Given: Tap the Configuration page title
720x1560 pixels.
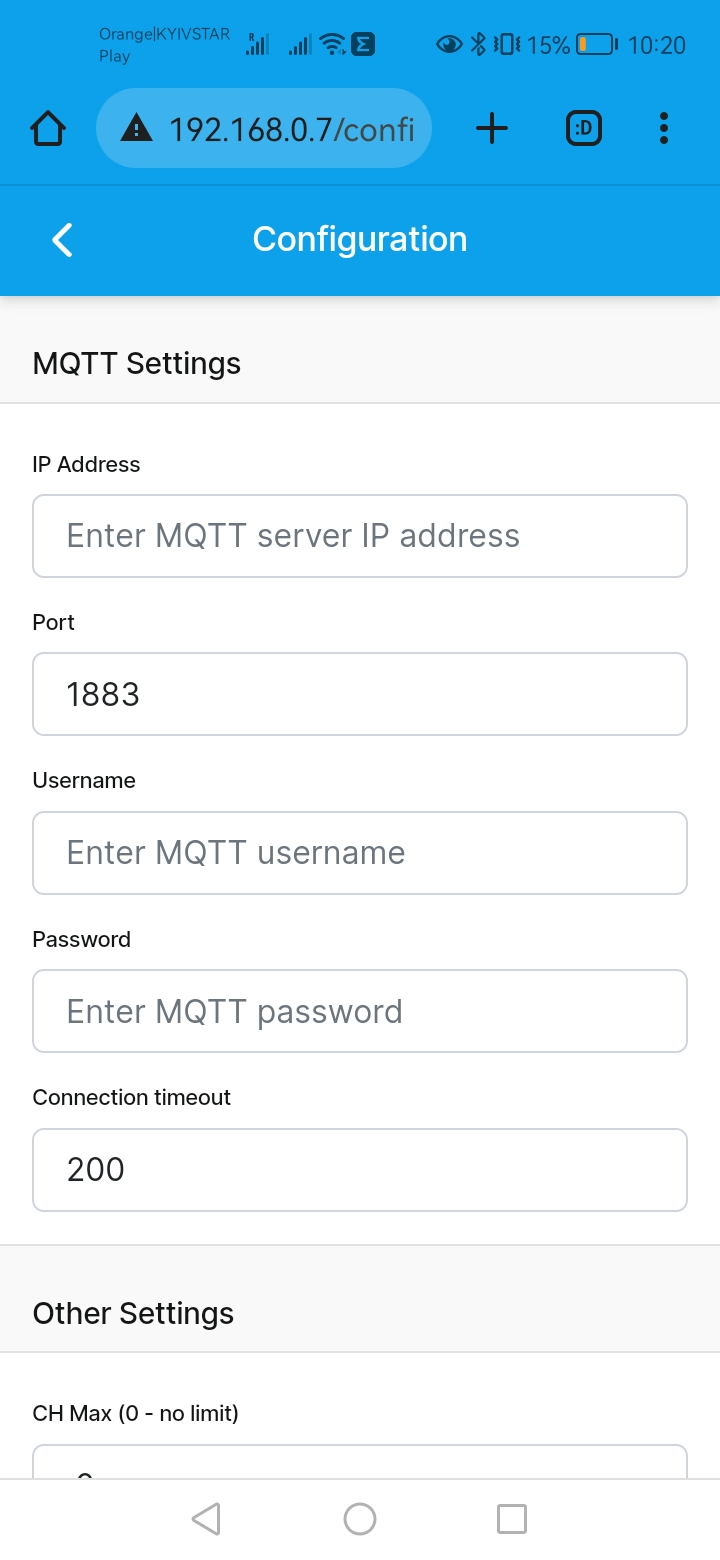Looking at the screenshot, I should [x=360, y=240].
